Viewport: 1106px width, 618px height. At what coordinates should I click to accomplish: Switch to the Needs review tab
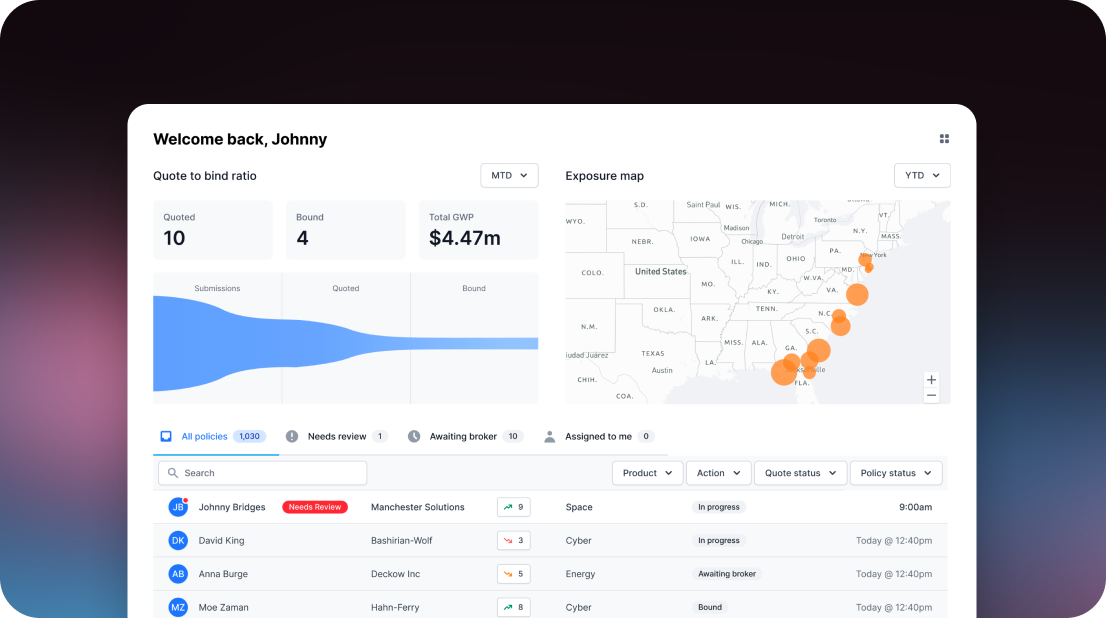click(x=337, y=436)
